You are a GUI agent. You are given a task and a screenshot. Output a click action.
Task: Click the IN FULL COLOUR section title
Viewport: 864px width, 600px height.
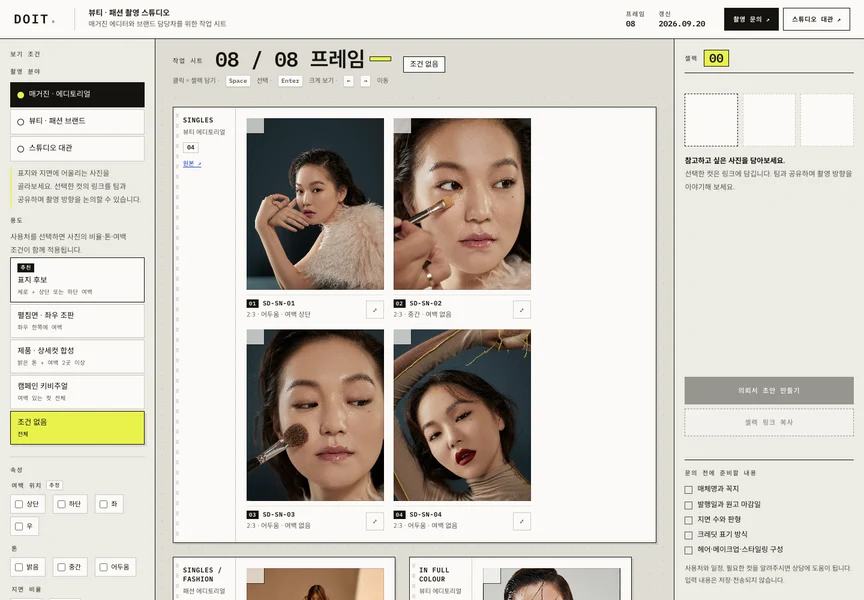point(434,575)
